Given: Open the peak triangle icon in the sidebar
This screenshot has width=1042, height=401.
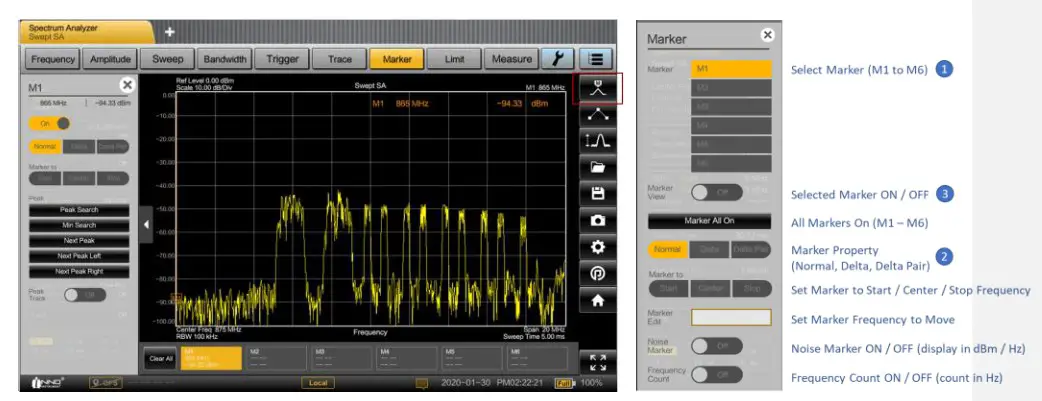Looking at the screenshot, I should (x=597, y=114).
